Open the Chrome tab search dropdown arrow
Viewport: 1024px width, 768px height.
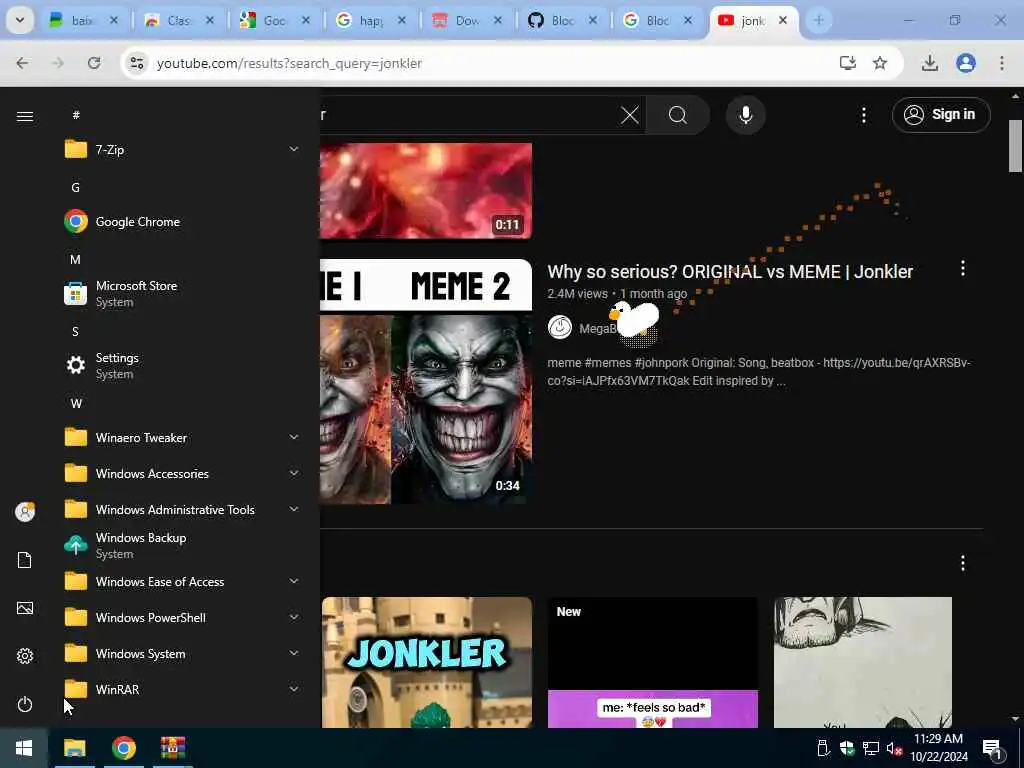20,20
